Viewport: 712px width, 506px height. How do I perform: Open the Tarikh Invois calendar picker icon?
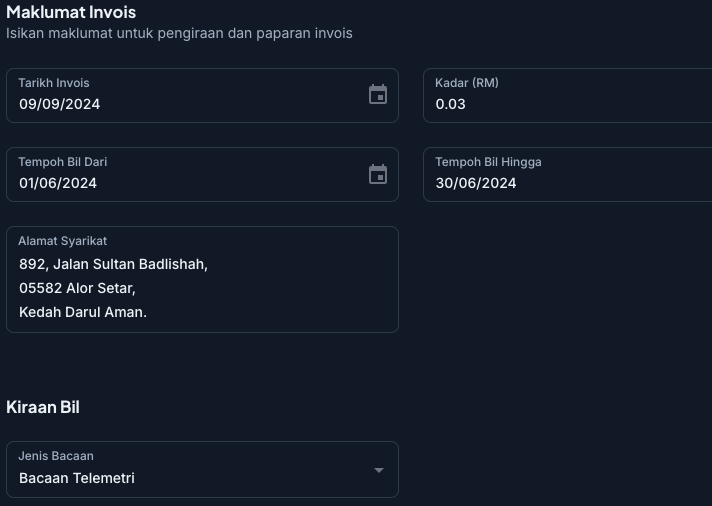point(378,95)
